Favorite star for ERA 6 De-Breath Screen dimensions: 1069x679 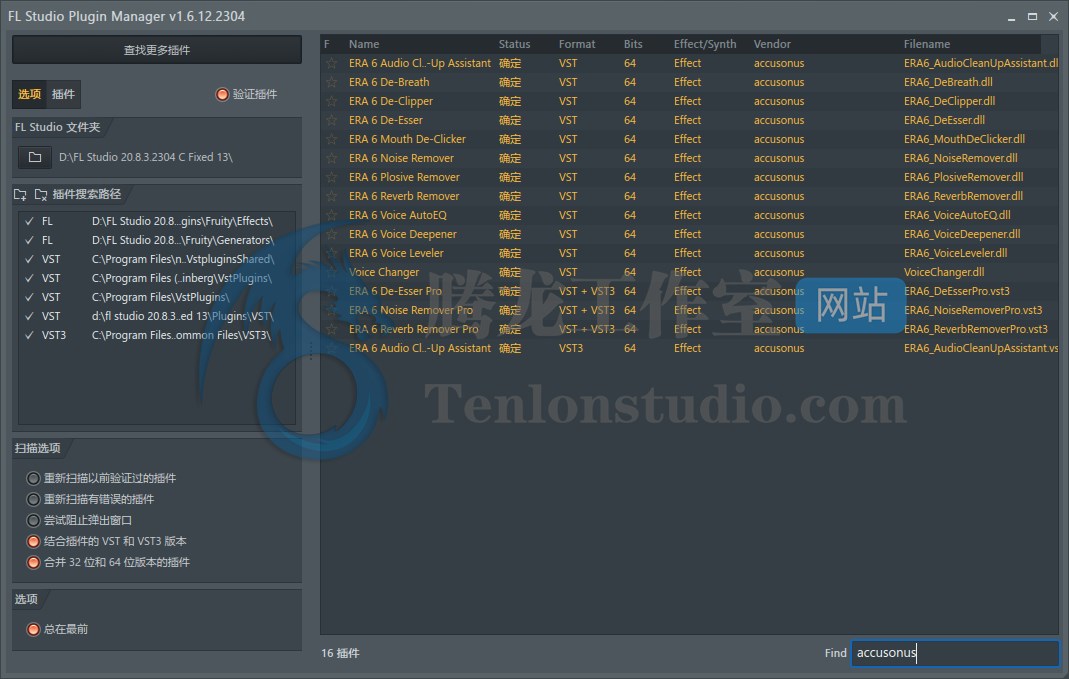331,82
